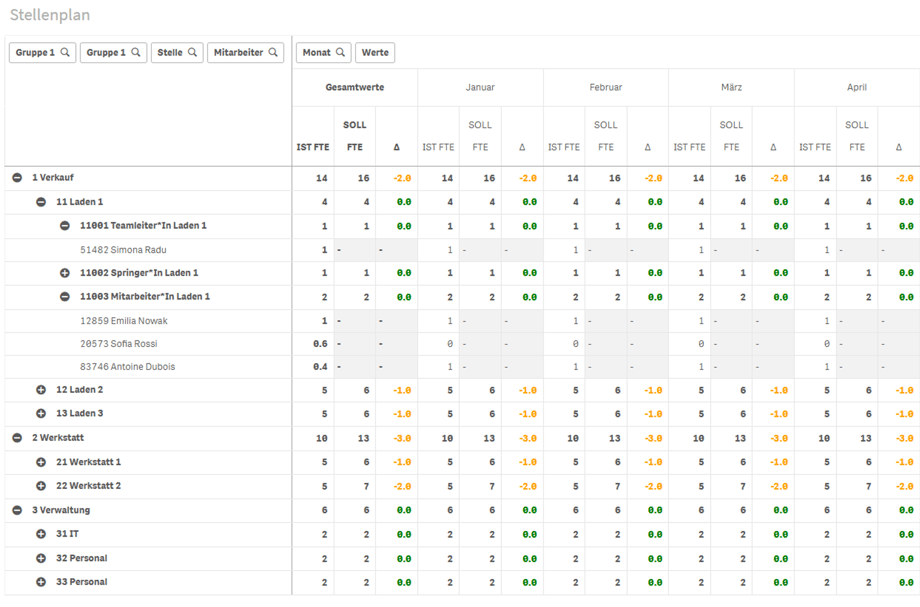Image resolution: width=920 pixels, height=607 pixels.
Task: Collapse 11 Laden 1 with its minus icon
Action: [x=41, y=202]
